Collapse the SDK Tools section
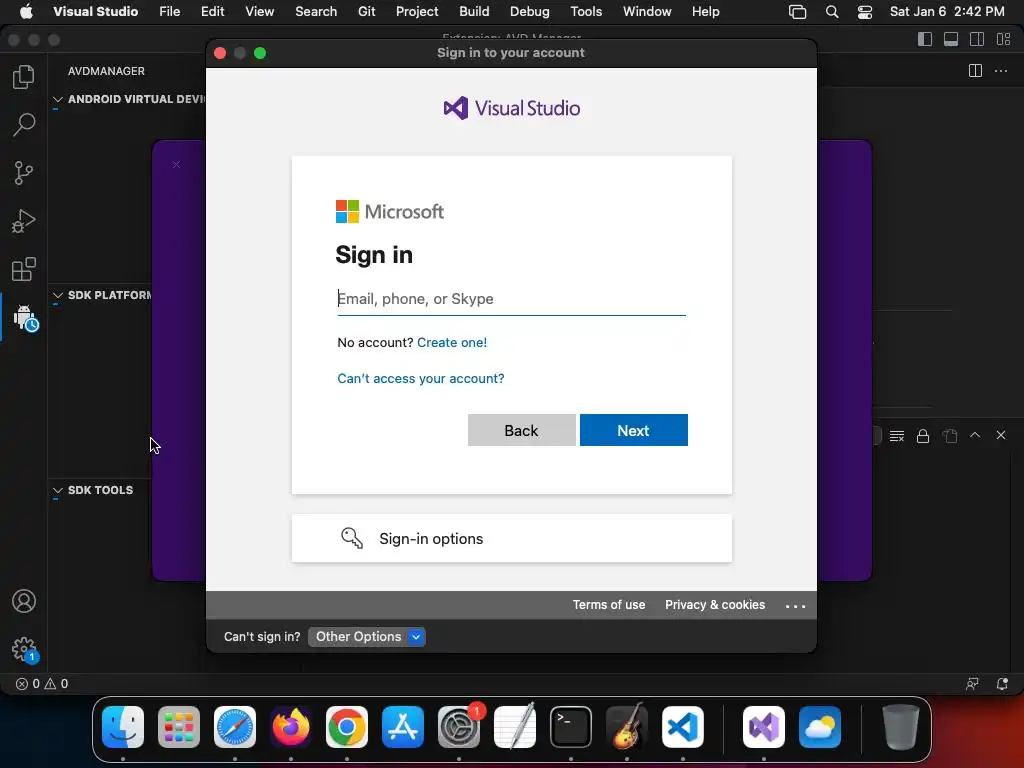Screen dimensions: 1024x768 coord(57,490)
